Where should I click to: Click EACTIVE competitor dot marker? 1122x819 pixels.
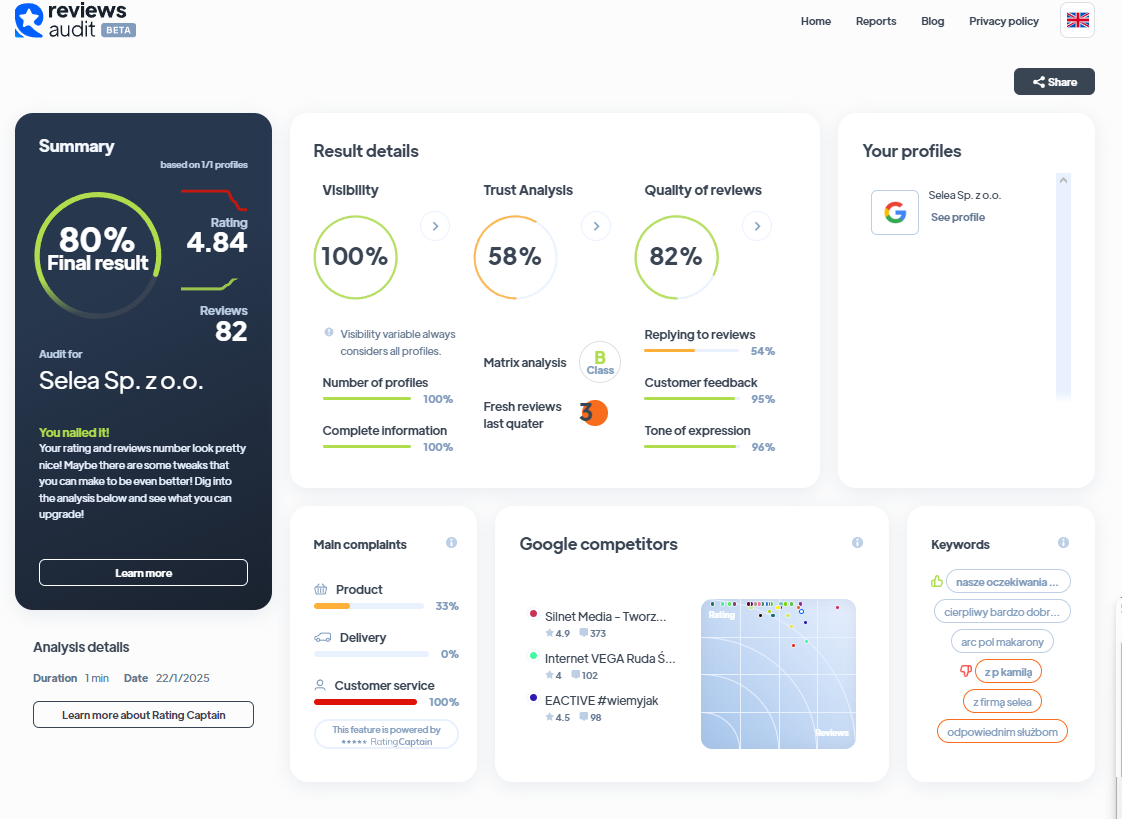click(x=533, y=697)
